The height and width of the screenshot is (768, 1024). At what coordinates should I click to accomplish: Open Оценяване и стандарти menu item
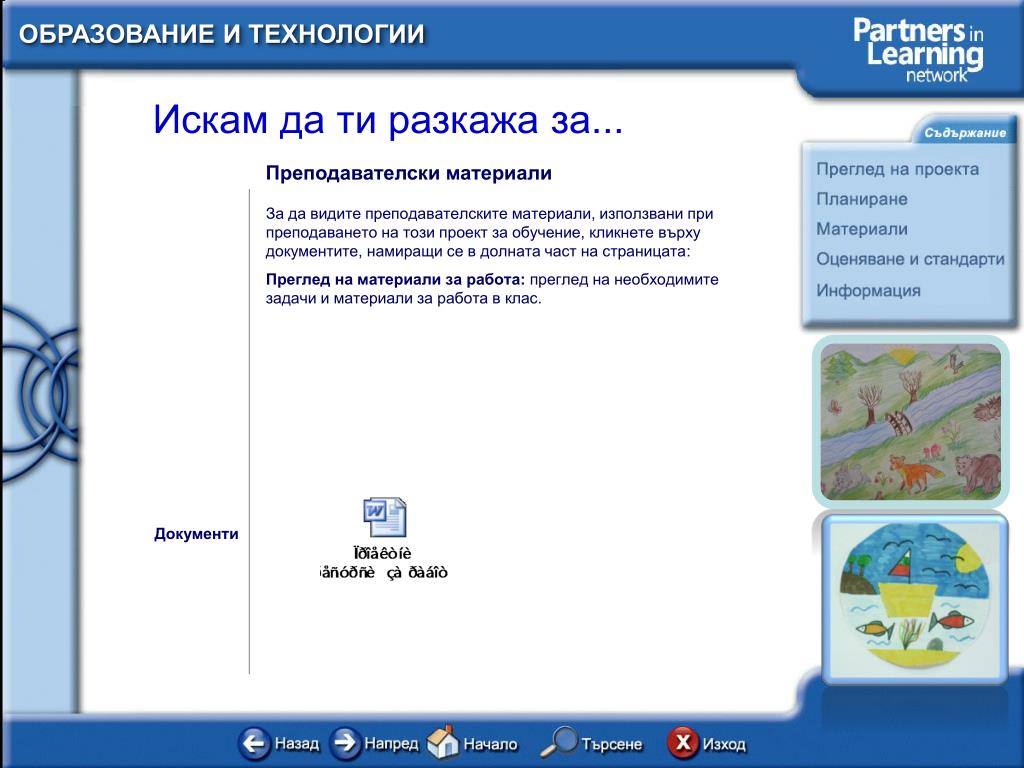click(910, 259)
